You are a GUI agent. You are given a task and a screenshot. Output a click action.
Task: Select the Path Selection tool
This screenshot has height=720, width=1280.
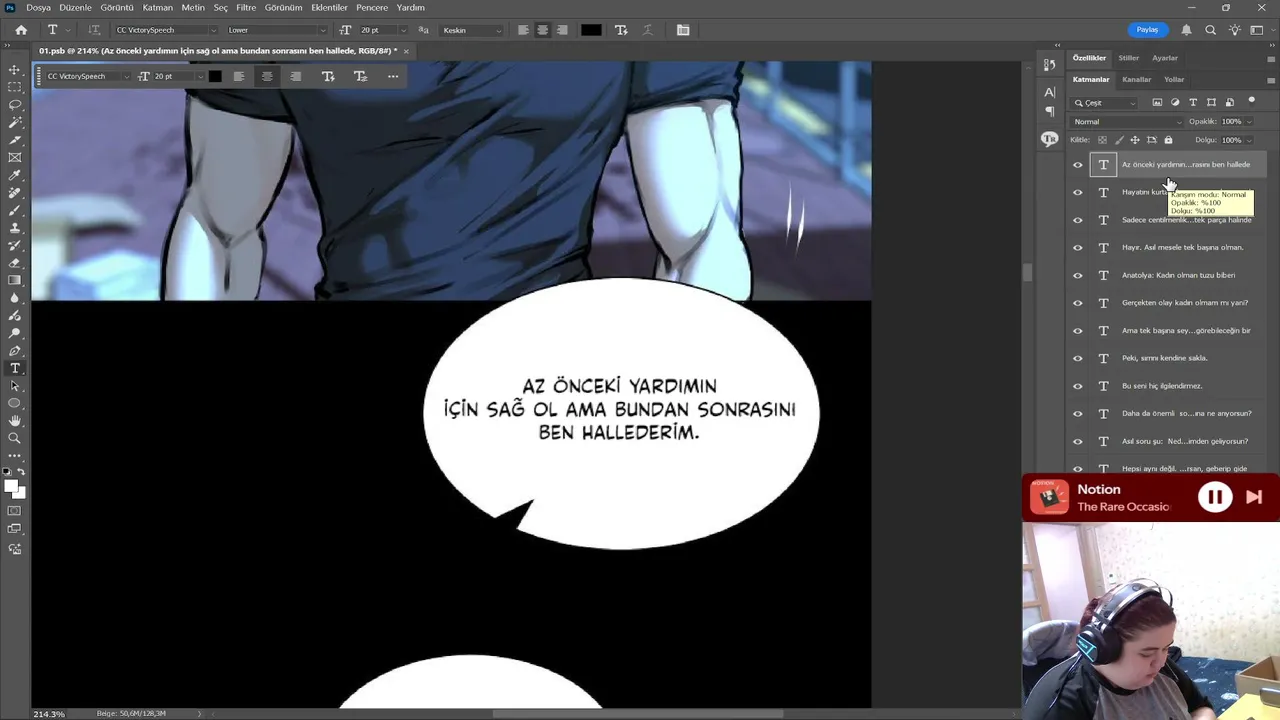coord(14,386)
